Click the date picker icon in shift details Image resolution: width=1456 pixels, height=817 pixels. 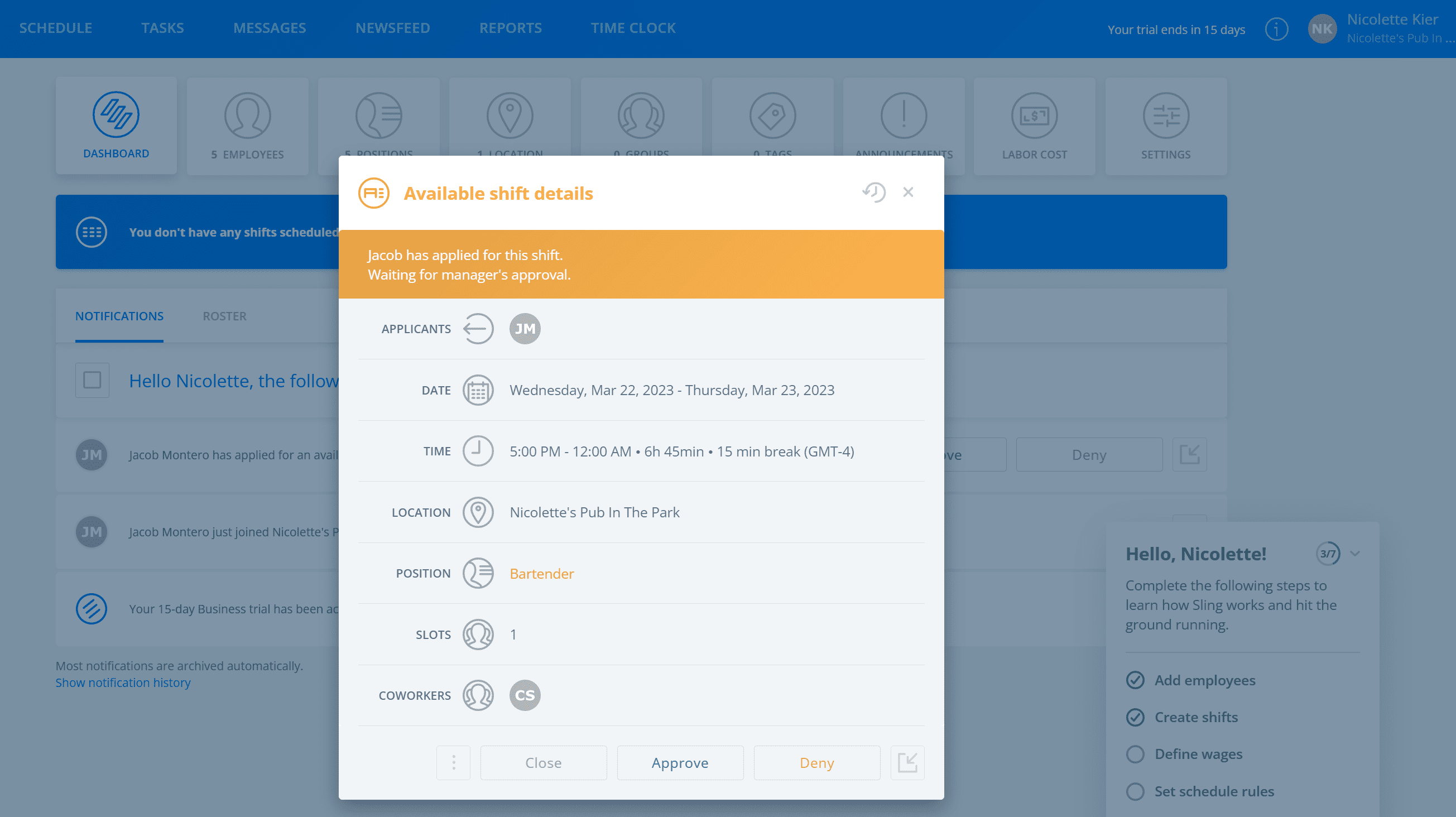(x=477, y=390)
